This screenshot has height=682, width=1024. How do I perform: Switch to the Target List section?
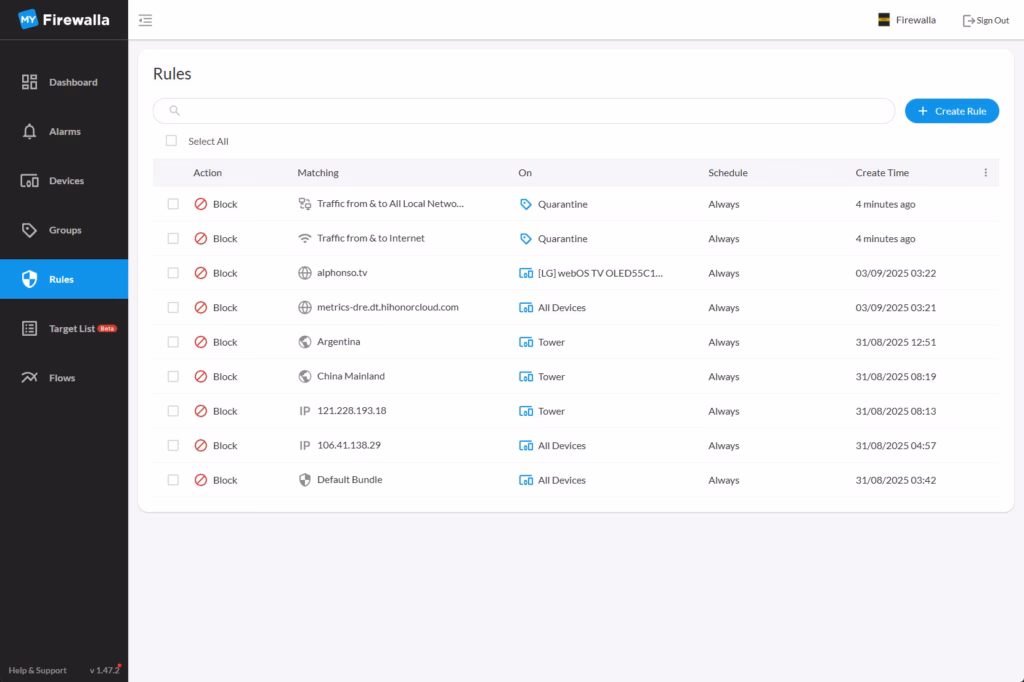coord(70,329)
